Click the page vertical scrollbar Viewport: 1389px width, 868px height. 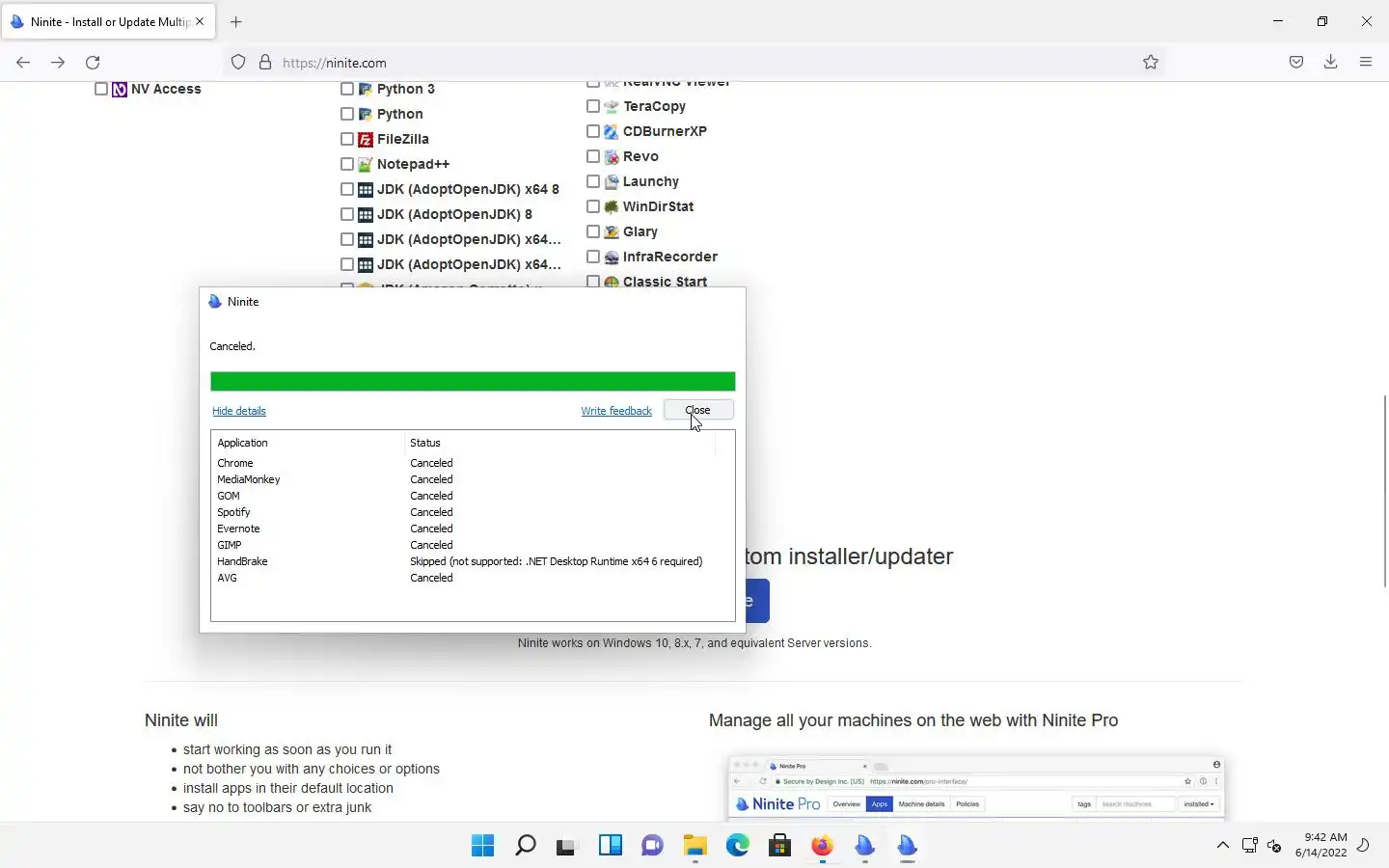pos(1384,490)
